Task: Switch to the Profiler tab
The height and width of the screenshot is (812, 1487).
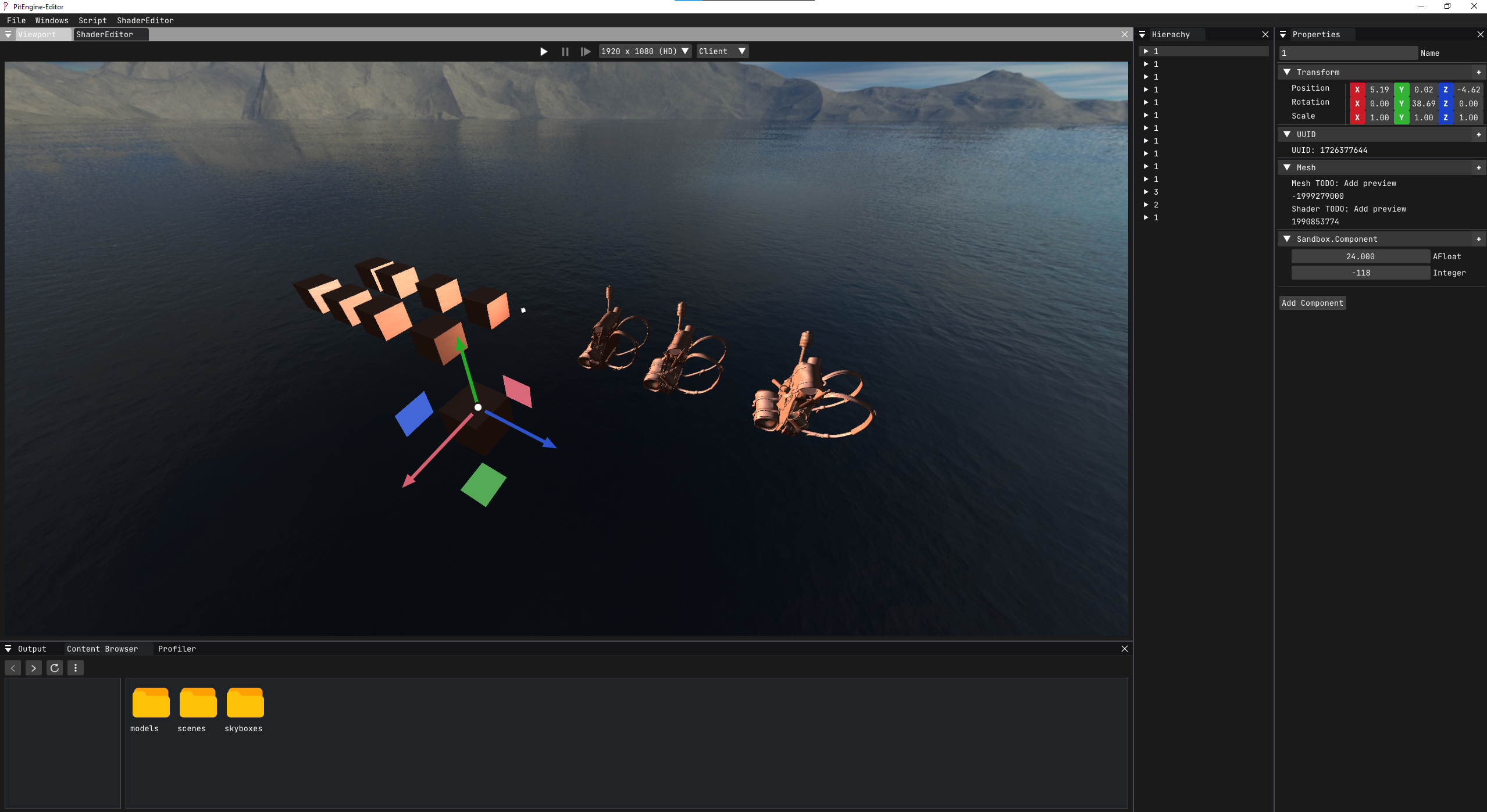Action: tap(177, 649)
